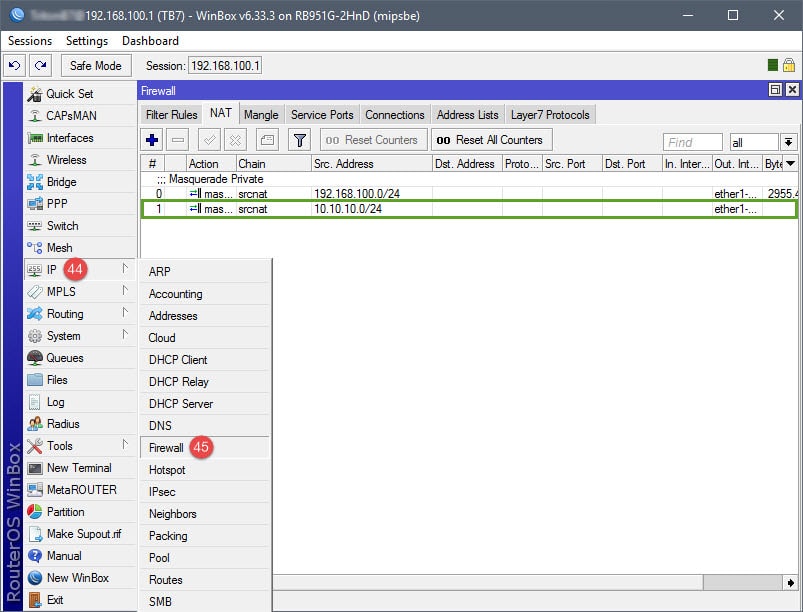Screen dimensions: 803x612
Task: Open Bridge in the sidebar
Action: pyautogui.click(x=80, y=182)
